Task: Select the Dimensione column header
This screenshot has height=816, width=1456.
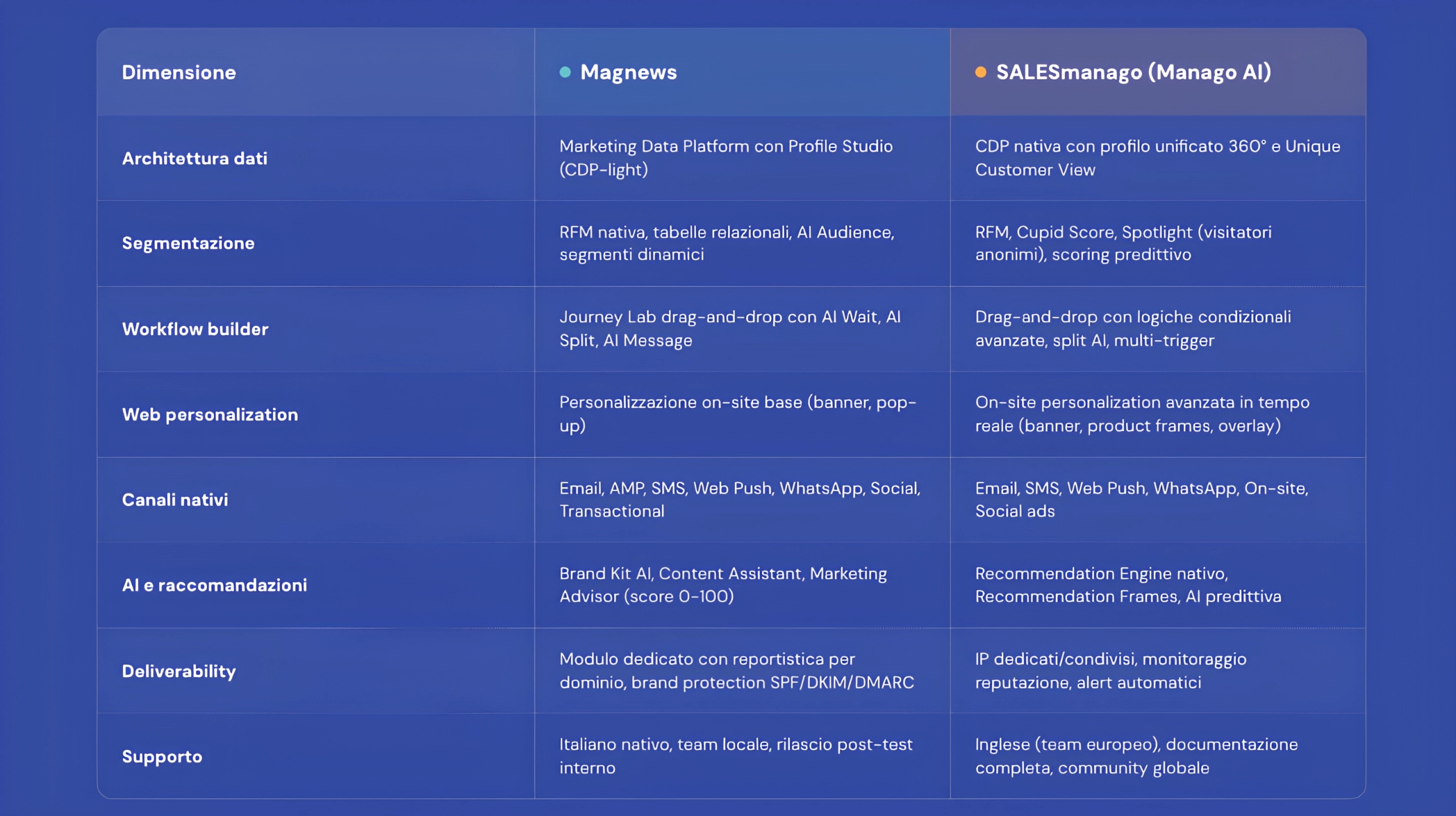Action: tap(179, 72)
